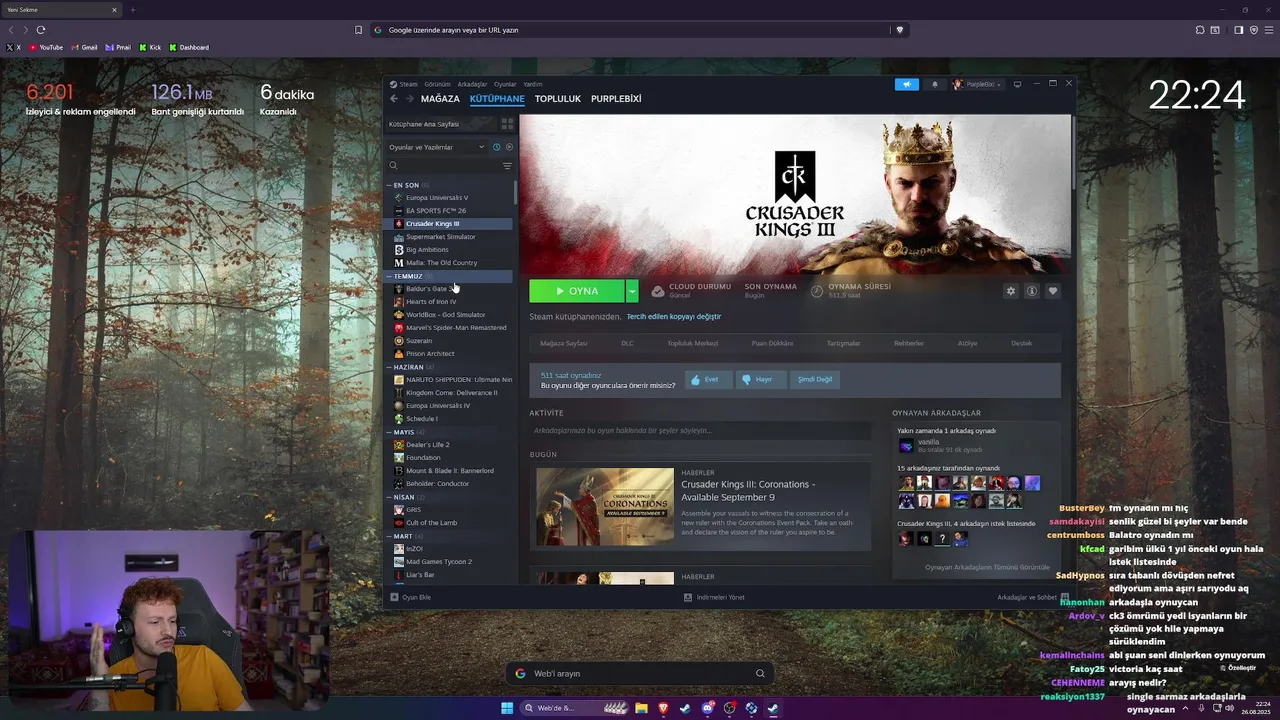The height and width of the screenshot is (720, 1280).
Task: Click the Web'i arayın search box
Action: 640,673
